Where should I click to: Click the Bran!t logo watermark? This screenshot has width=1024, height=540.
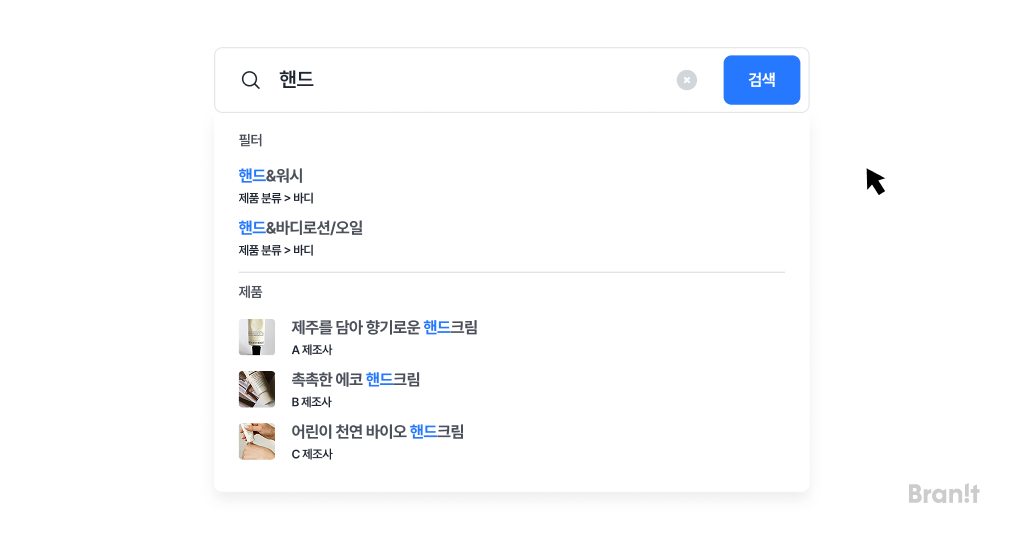(944, 494)
